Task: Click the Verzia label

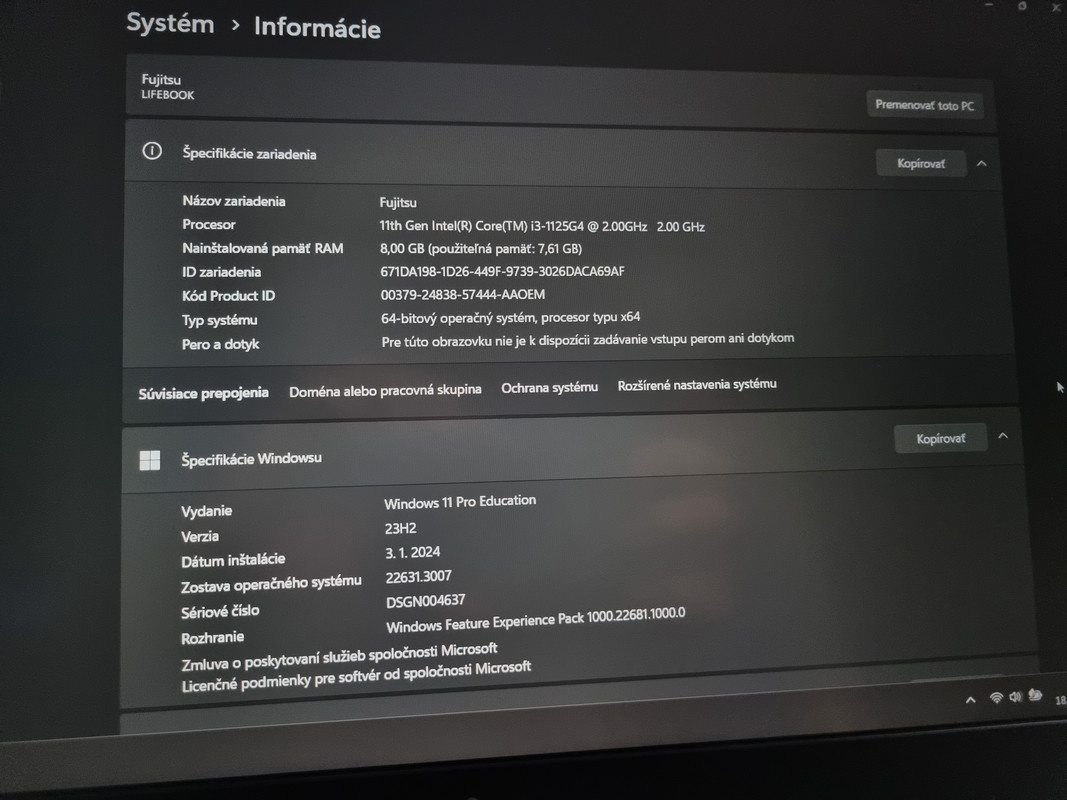Action: pos(200,537)
